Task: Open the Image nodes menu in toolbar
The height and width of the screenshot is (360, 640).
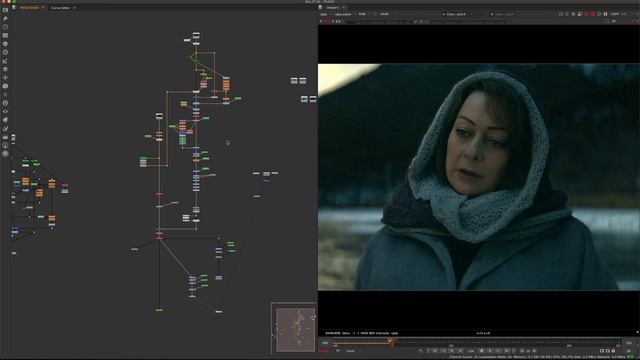Action: 5,10
